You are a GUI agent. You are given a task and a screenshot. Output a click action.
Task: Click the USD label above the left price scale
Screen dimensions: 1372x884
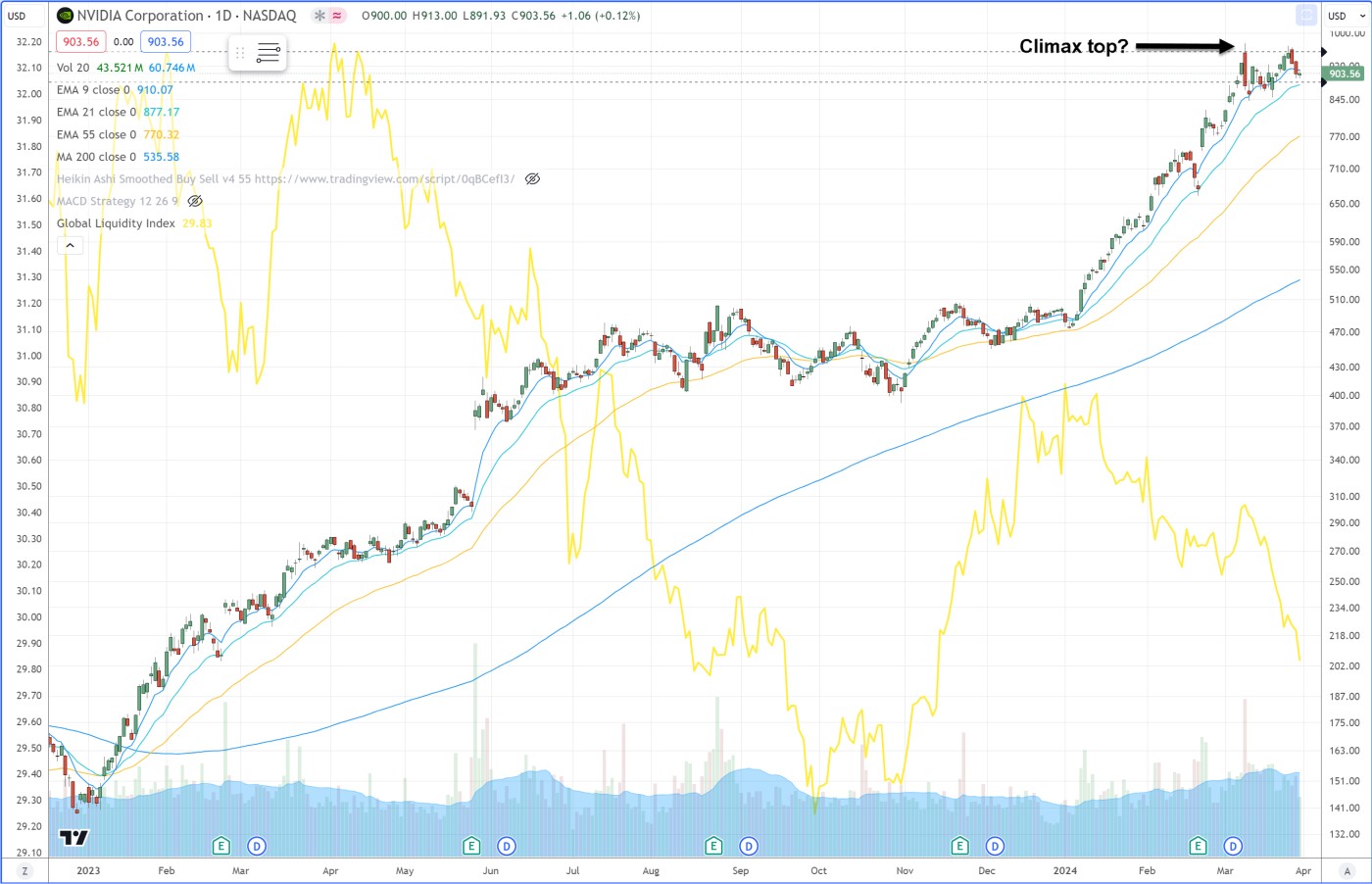tap(17, 16)
